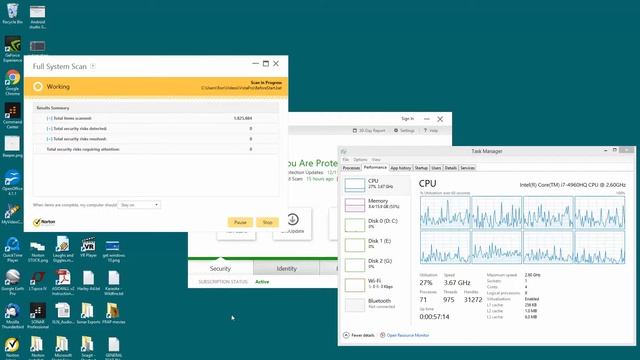Select Disk 2 (G:) in the sidebar
Image resolution: width=640 pixels, height=360 pixels.
(376, 264)
